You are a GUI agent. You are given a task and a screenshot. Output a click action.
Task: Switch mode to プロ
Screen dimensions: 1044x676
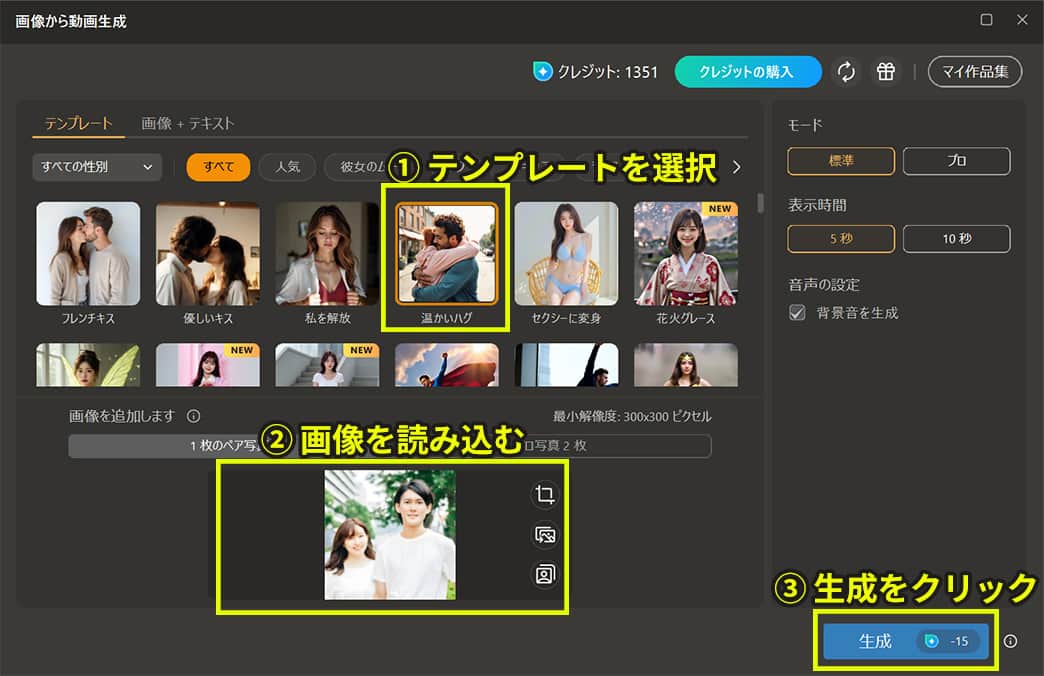point(956,160)
